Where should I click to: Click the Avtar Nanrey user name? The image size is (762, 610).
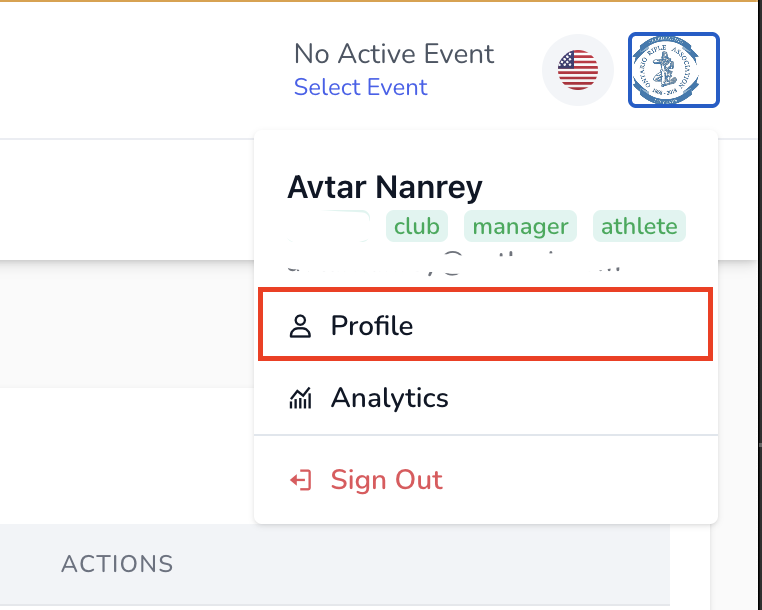[x=385, y=186]
